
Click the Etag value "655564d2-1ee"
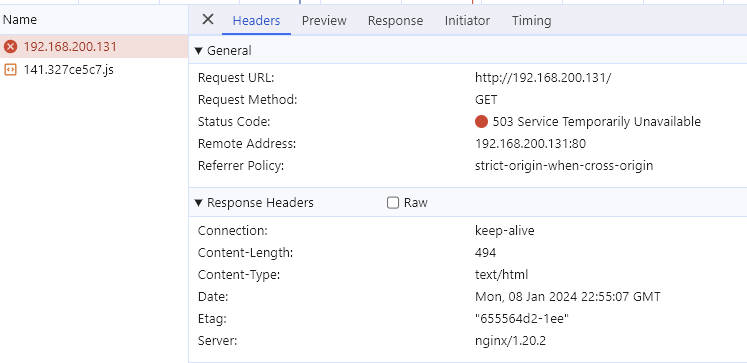click(x=522, y=319)
